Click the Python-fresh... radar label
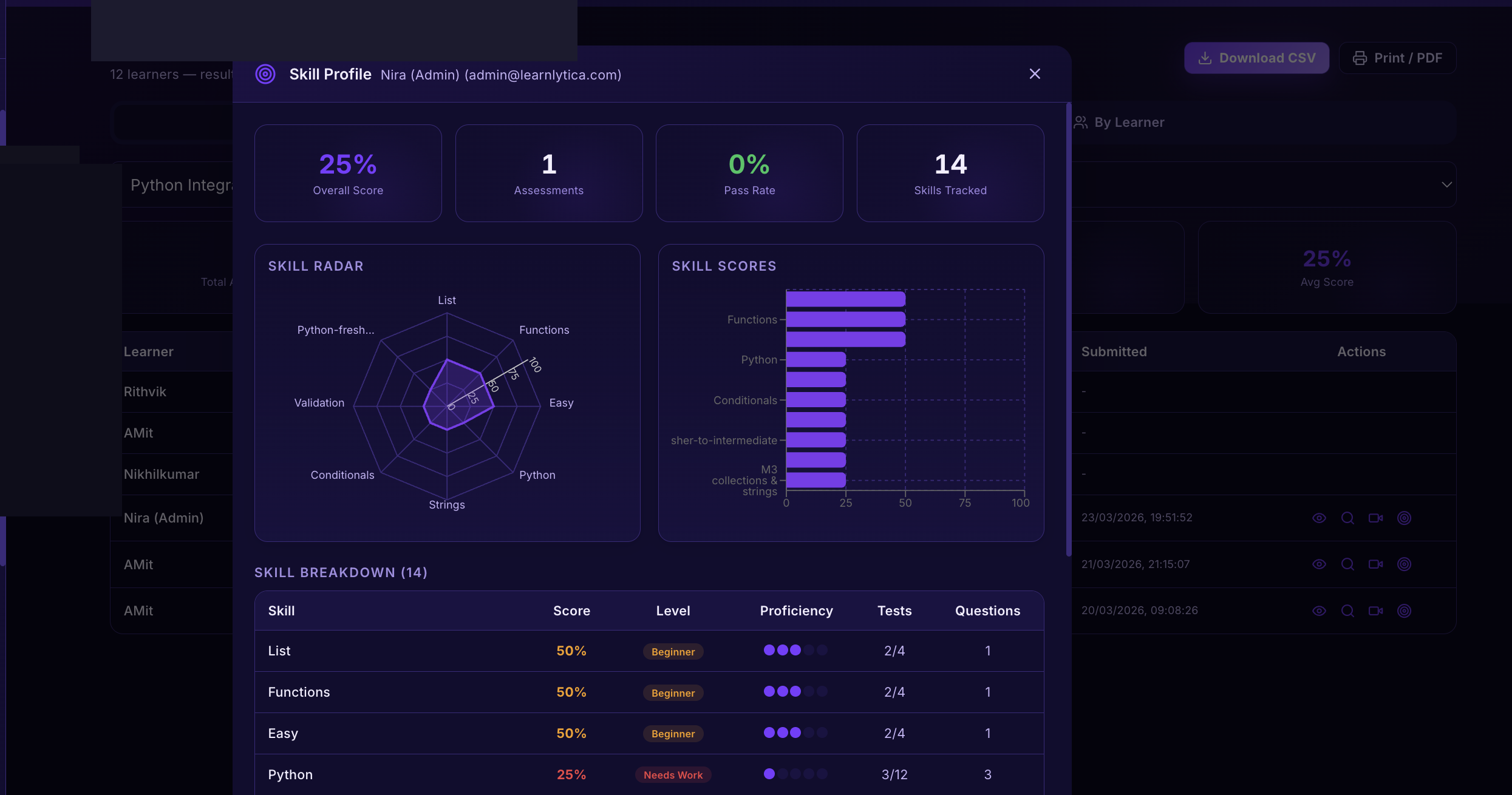Screen dimensions: 1512x795 336,330
